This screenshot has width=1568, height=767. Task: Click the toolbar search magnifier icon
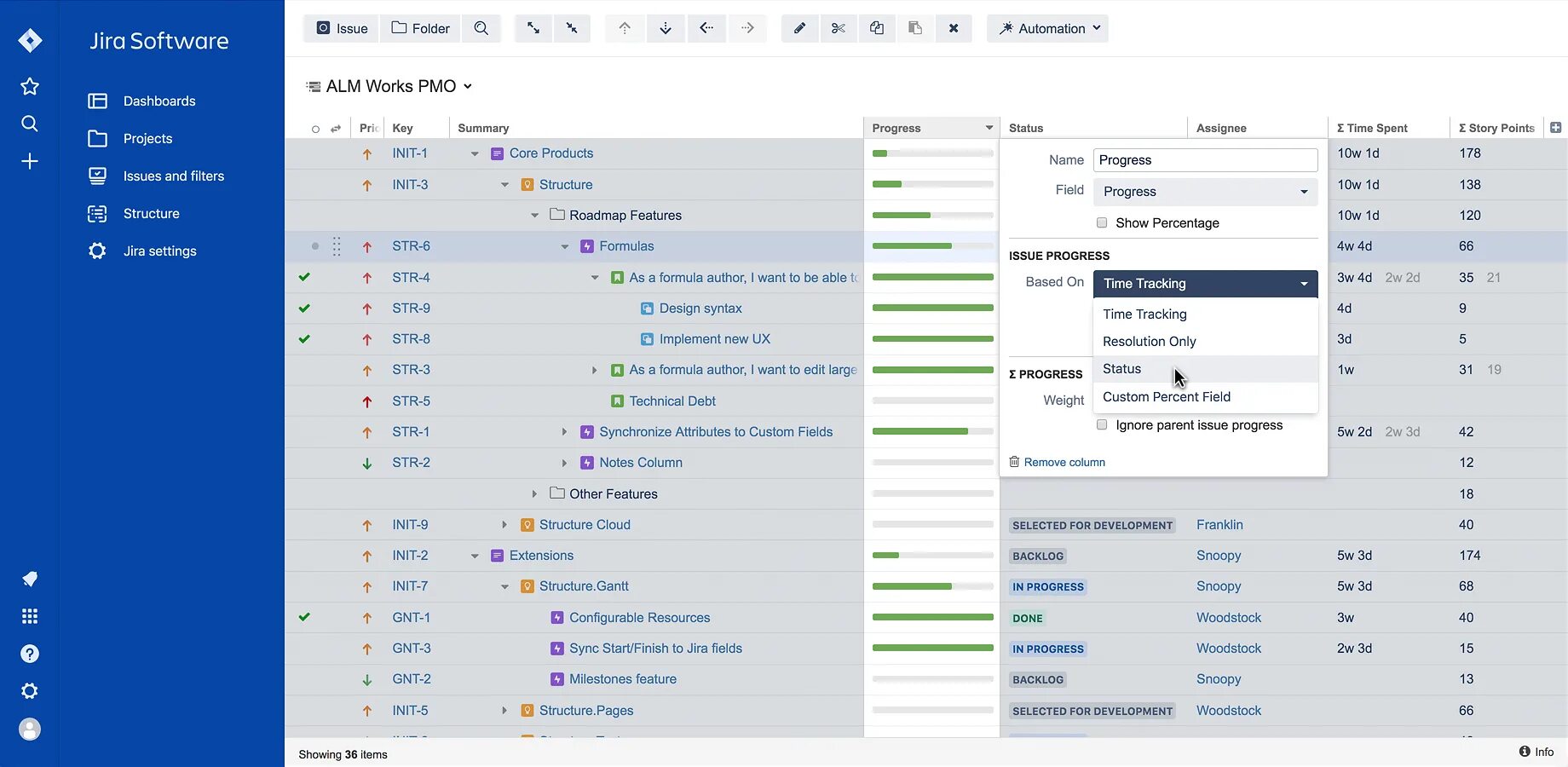[x=481, y=28]
